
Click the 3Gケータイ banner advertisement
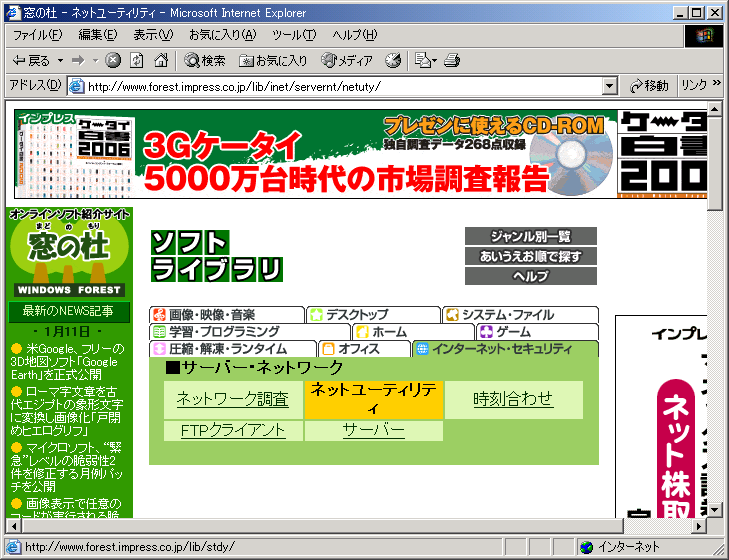360,154
